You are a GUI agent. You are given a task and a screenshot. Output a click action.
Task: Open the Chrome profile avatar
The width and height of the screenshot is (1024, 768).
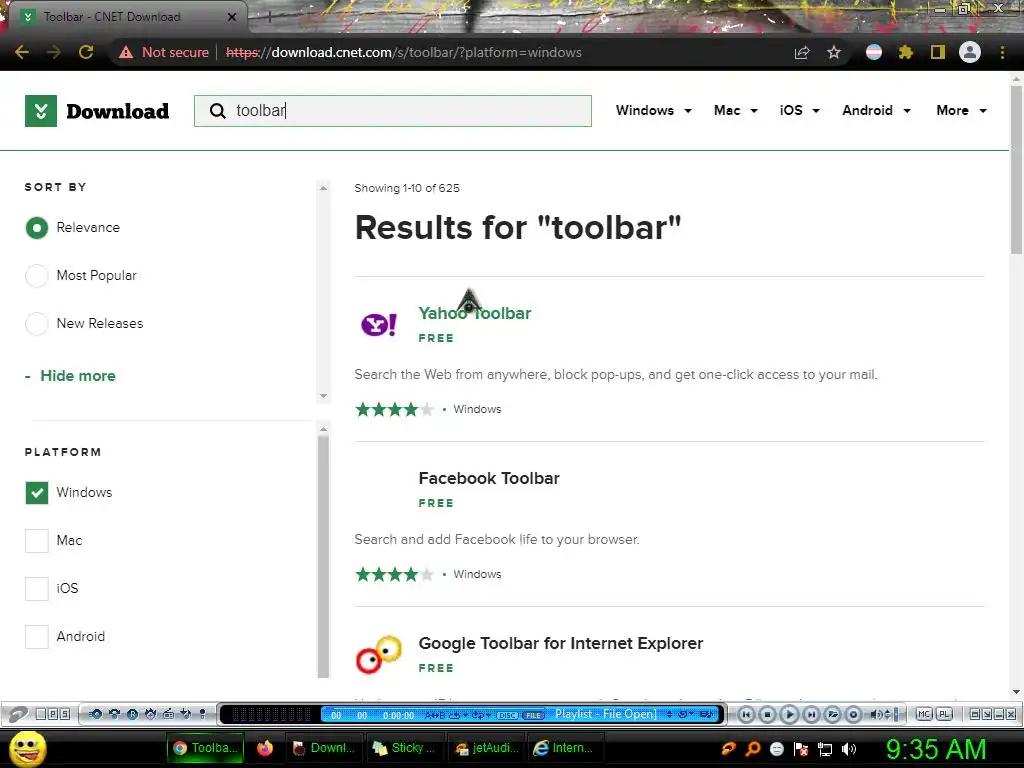pyautogui.click(x=970, y=52)
